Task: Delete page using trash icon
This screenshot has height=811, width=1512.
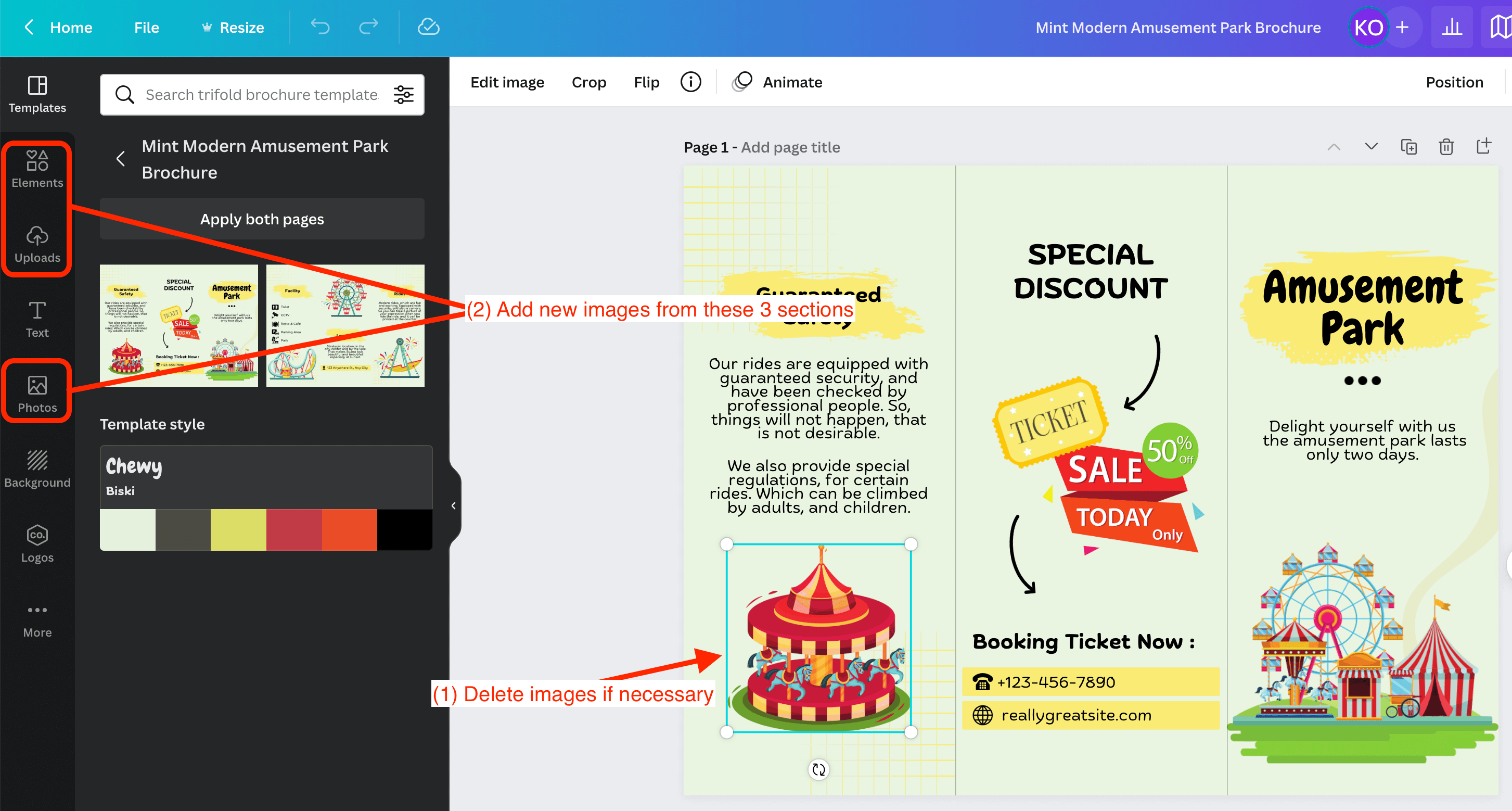Action: coord(1446,147)
